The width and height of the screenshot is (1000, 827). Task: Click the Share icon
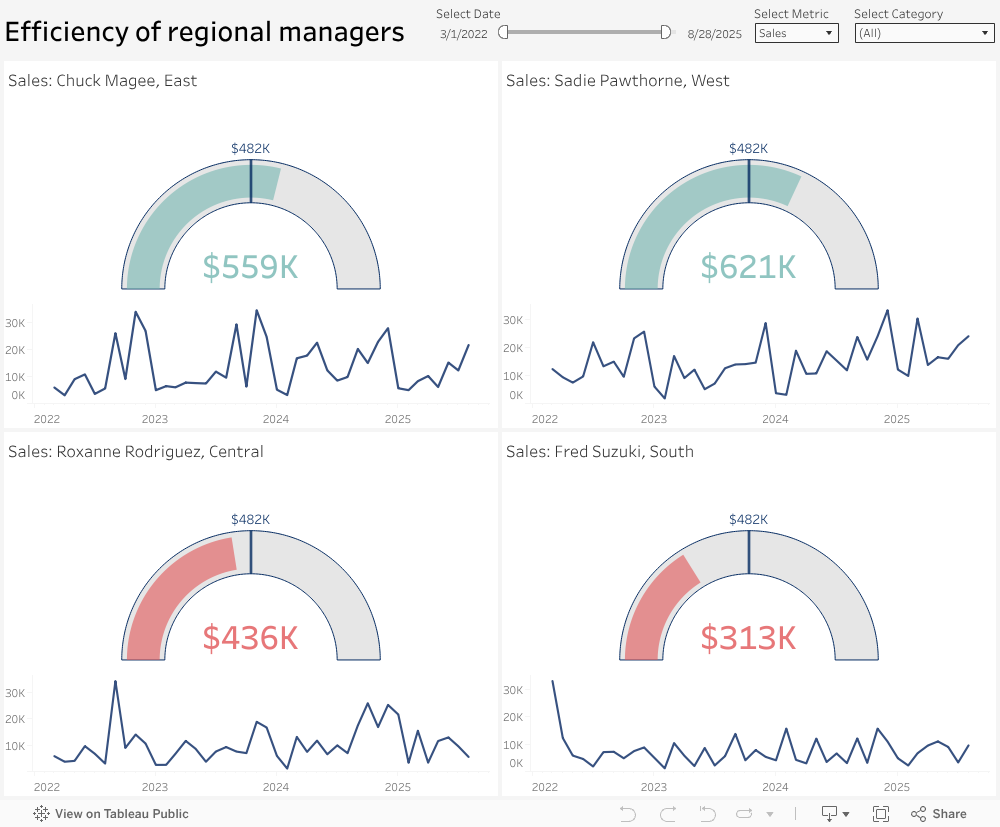pyautogui.click(x=938, y=814)
